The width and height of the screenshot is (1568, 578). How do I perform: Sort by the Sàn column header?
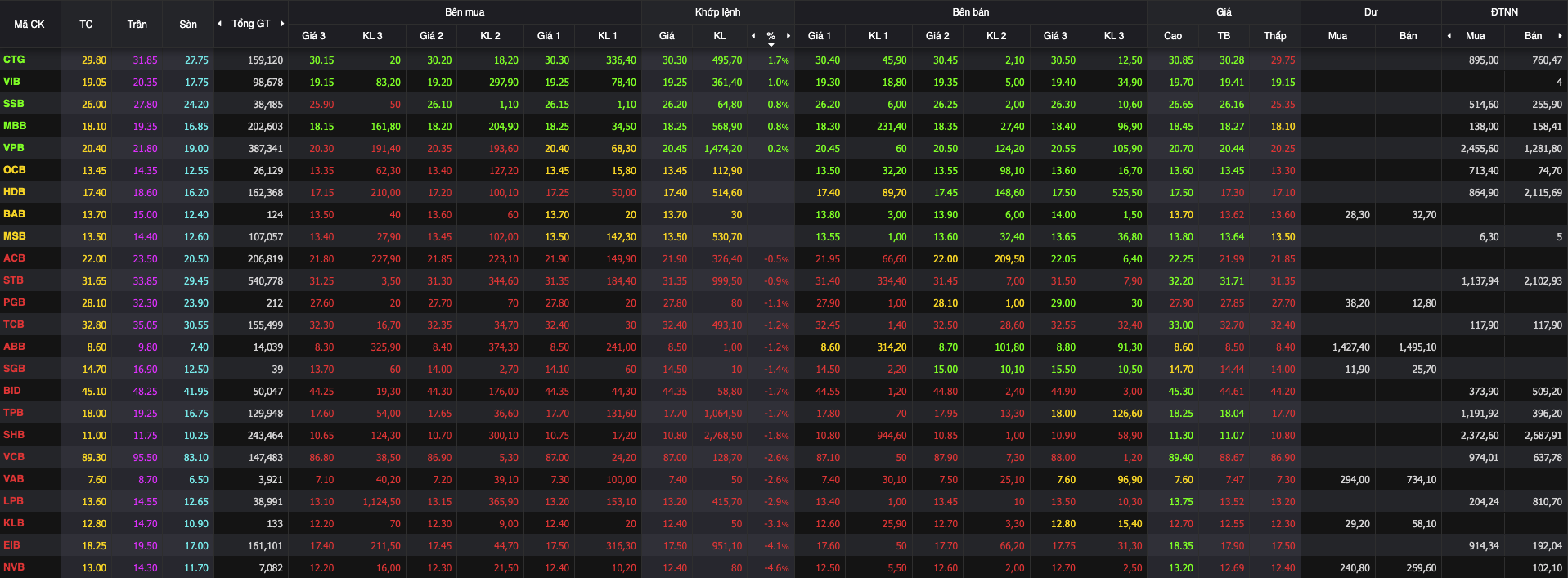click(x=188, y=25)
